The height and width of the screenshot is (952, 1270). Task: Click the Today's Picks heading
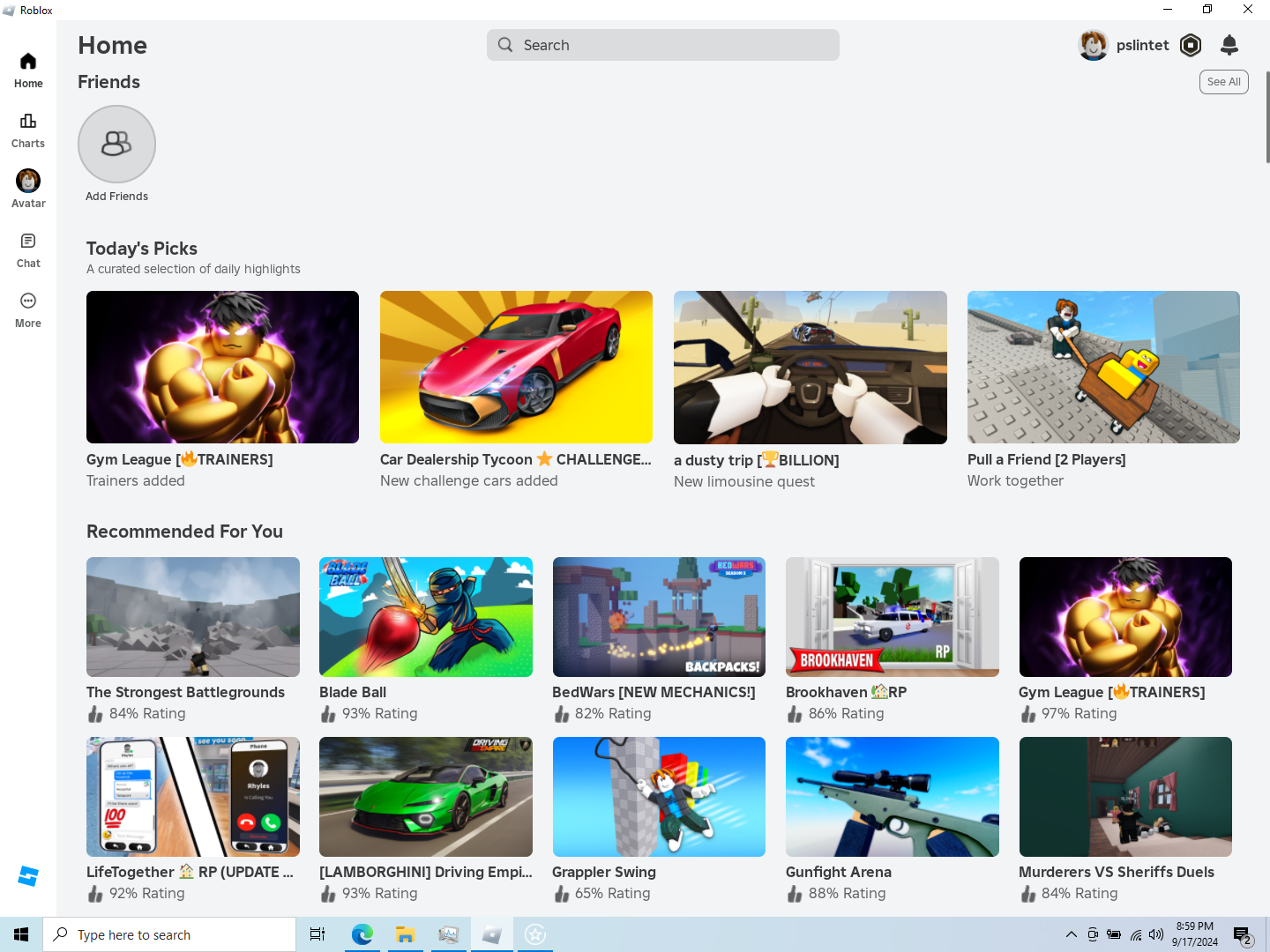pyautogui.click(x=142, y=249)
